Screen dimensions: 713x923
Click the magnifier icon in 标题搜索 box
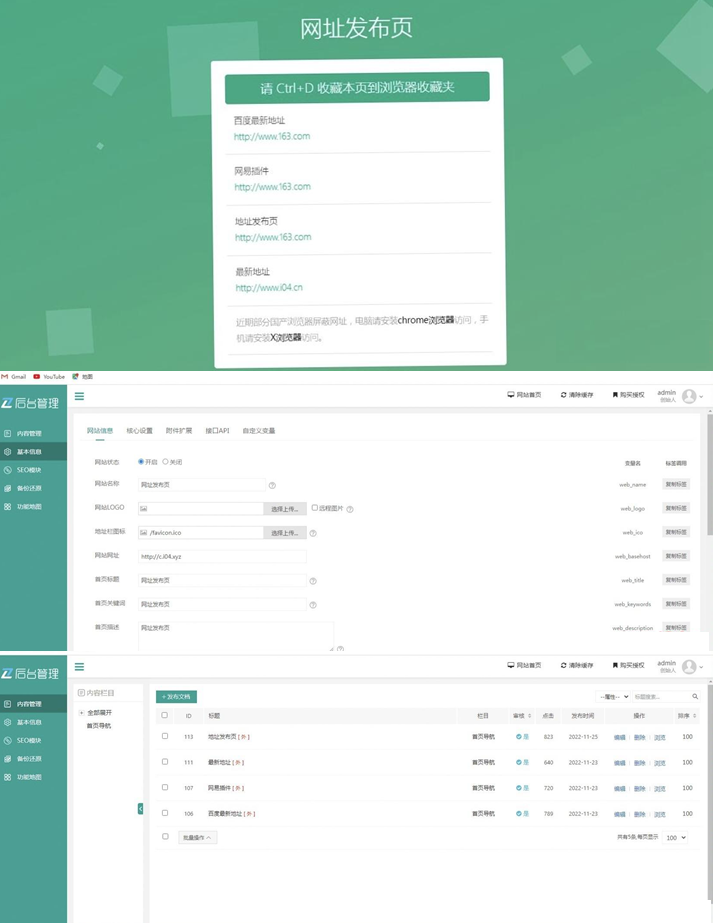tap(696, 696)
